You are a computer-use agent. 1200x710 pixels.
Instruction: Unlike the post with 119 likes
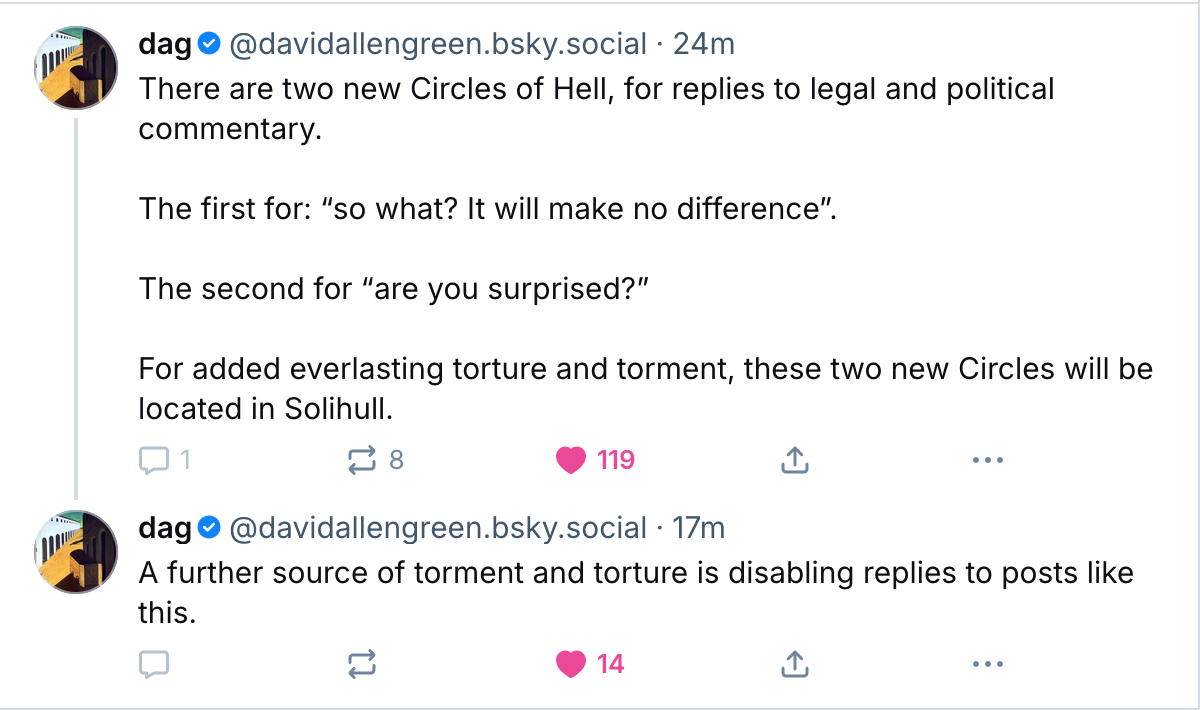click(571, 460)
